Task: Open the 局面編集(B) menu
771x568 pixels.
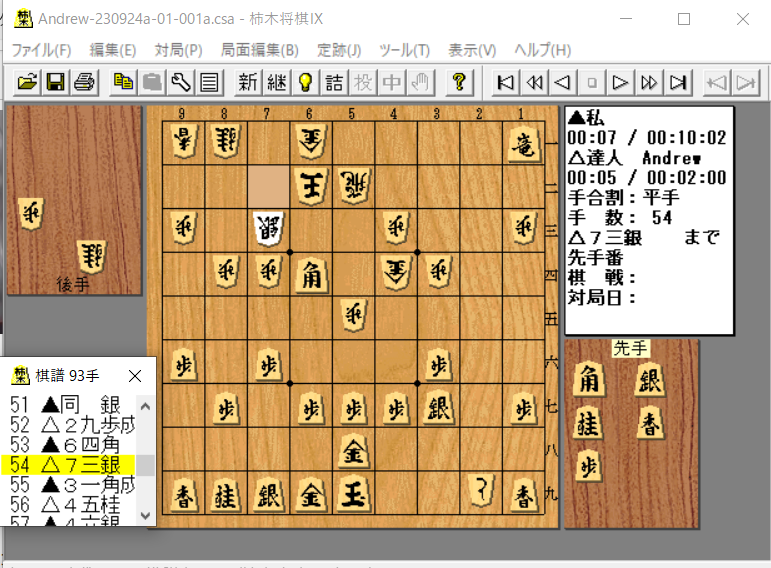Action: click(x=259, y=50)
